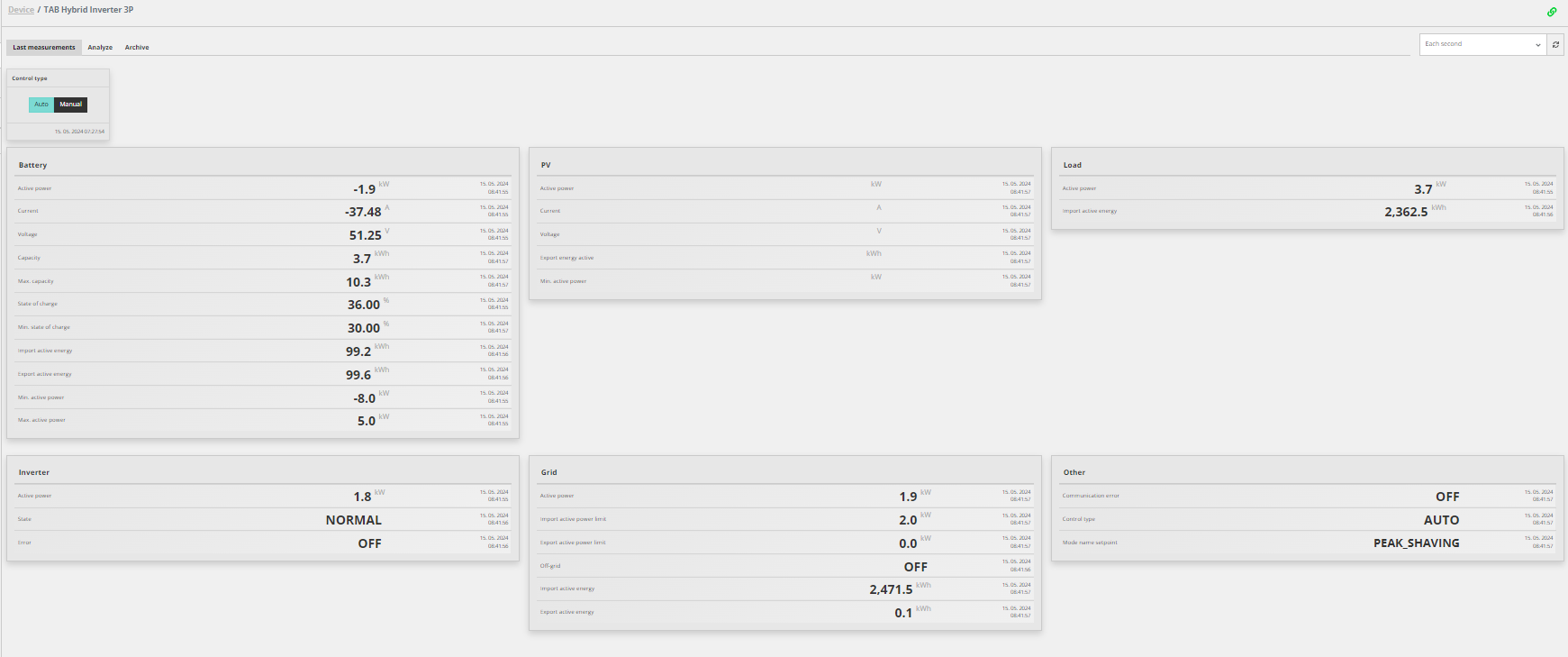Click Battery 'Export active energy' label
This screenshot has width=1568, height=657.
click(45, 374)
